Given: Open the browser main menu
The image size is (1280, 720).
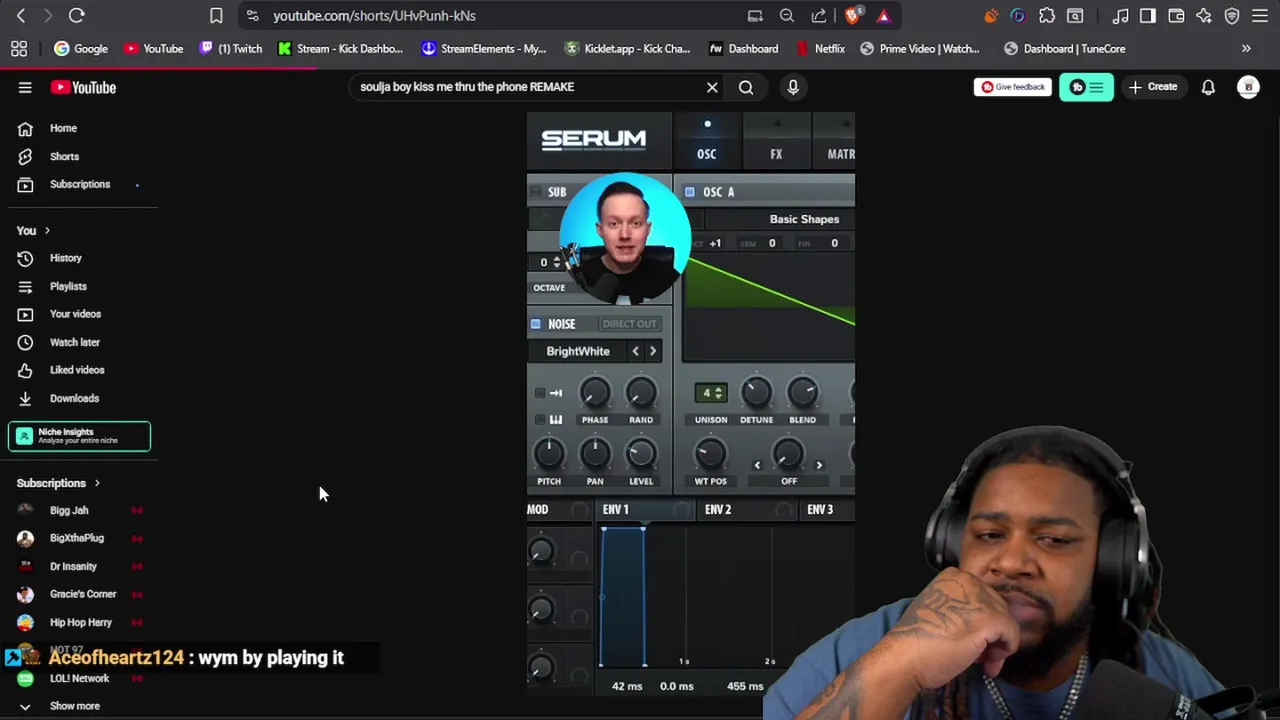Looking at the screenshot, I should click(x=1260, y=16).
